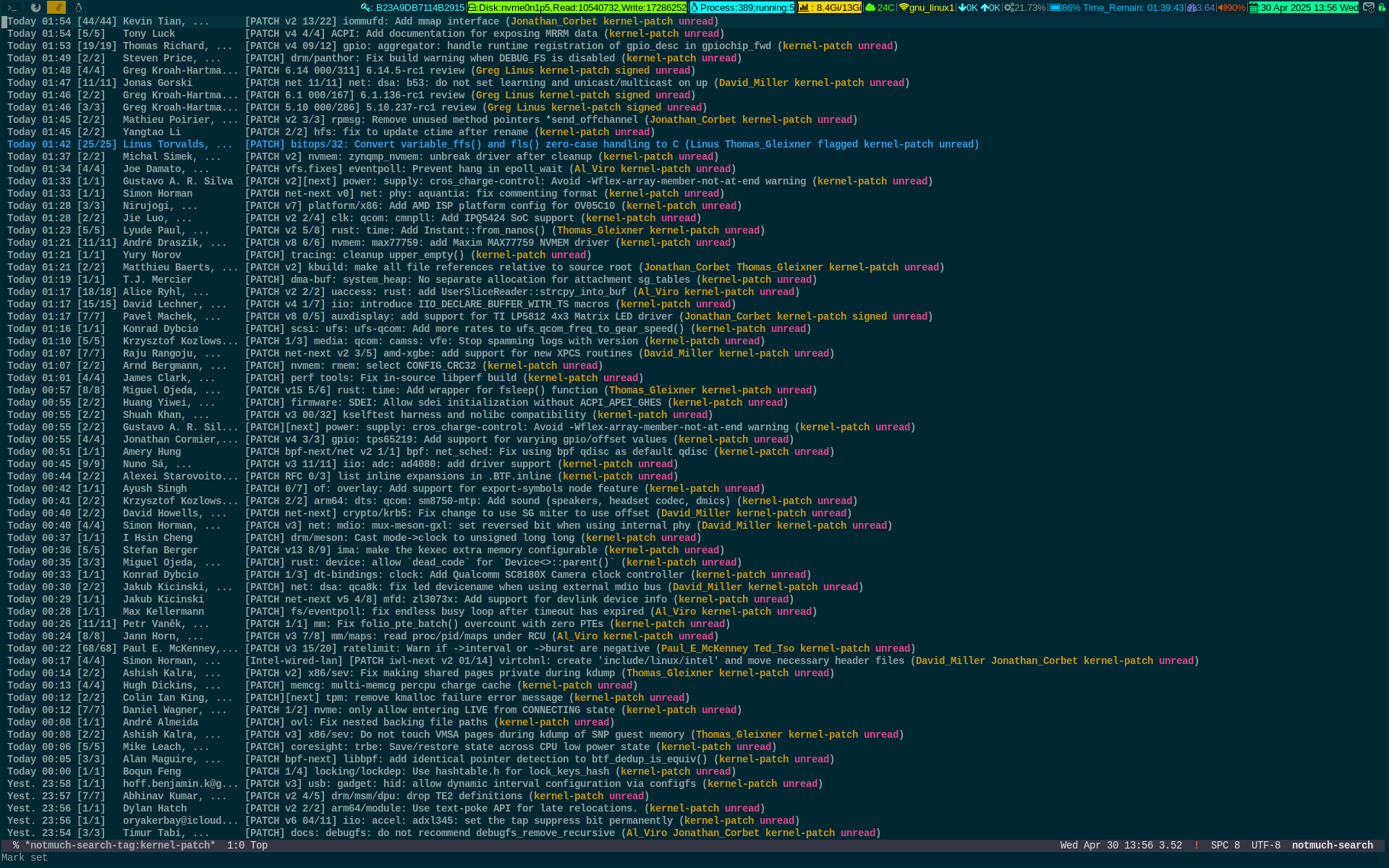Select the highlighted Emacs workspace icon
Screen dimensions: 1389x868
pos(56,7)
